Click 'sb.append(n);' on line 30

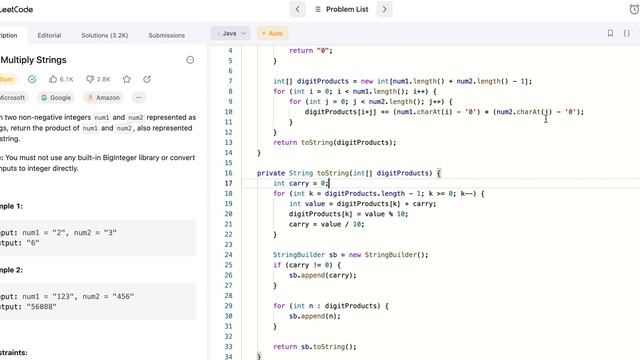(x=314, y=316)
